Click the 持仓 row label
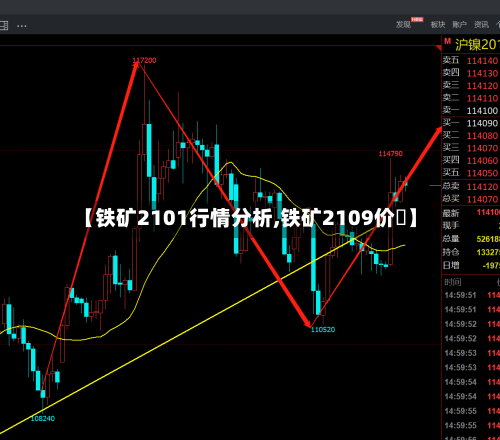500x440 pixels. click(x=451, y=252)
